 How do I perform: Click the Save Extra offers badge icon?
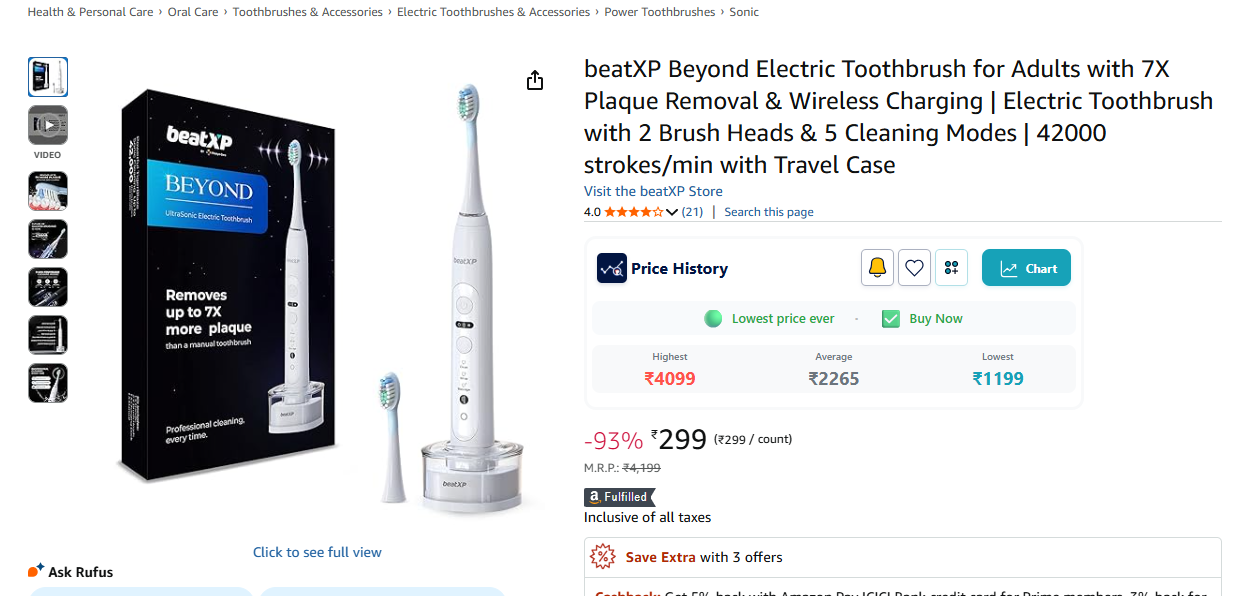[x=603, y=557]
